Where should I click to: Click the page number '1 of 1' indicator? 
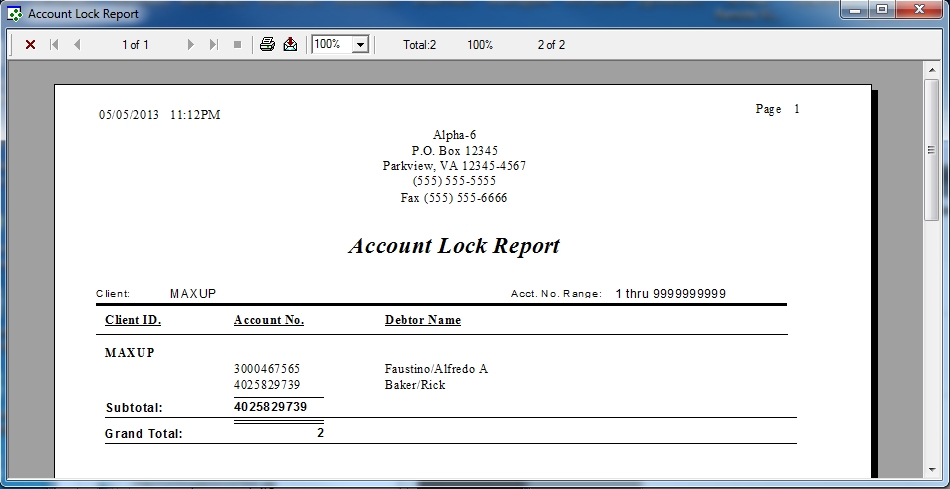(x=135, y=45)
